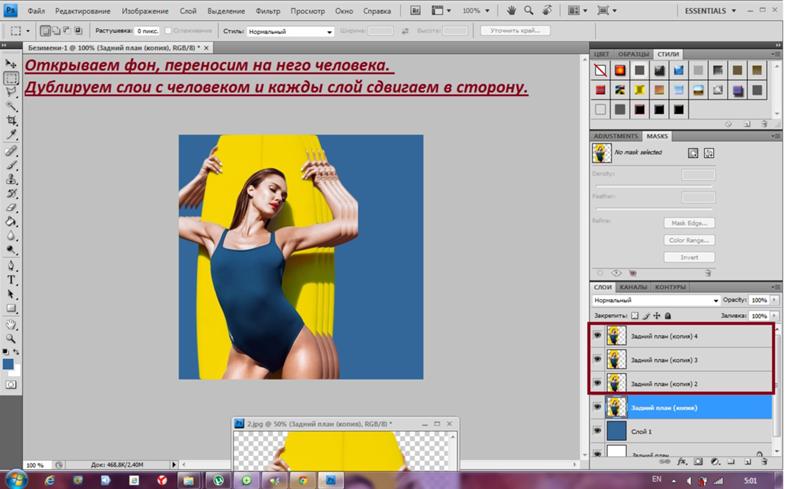800x489 pixels.
Task: Open the Фильтр menu
Action: 268,11
